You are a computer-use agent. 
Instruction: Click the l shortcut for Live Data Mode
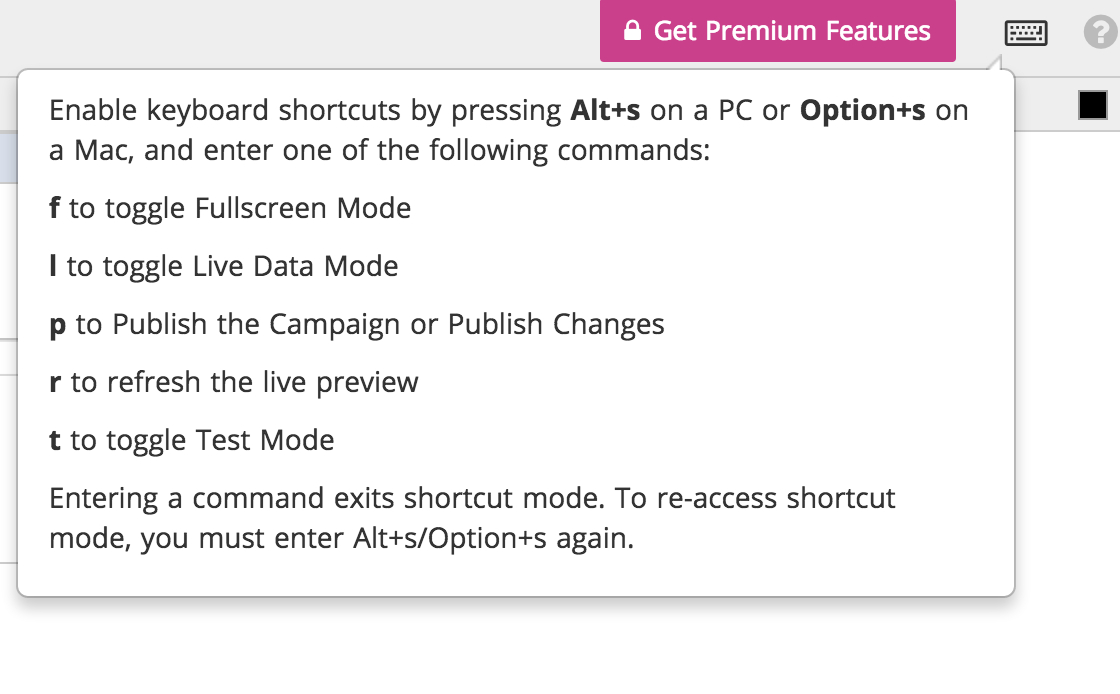click(53, 266)
